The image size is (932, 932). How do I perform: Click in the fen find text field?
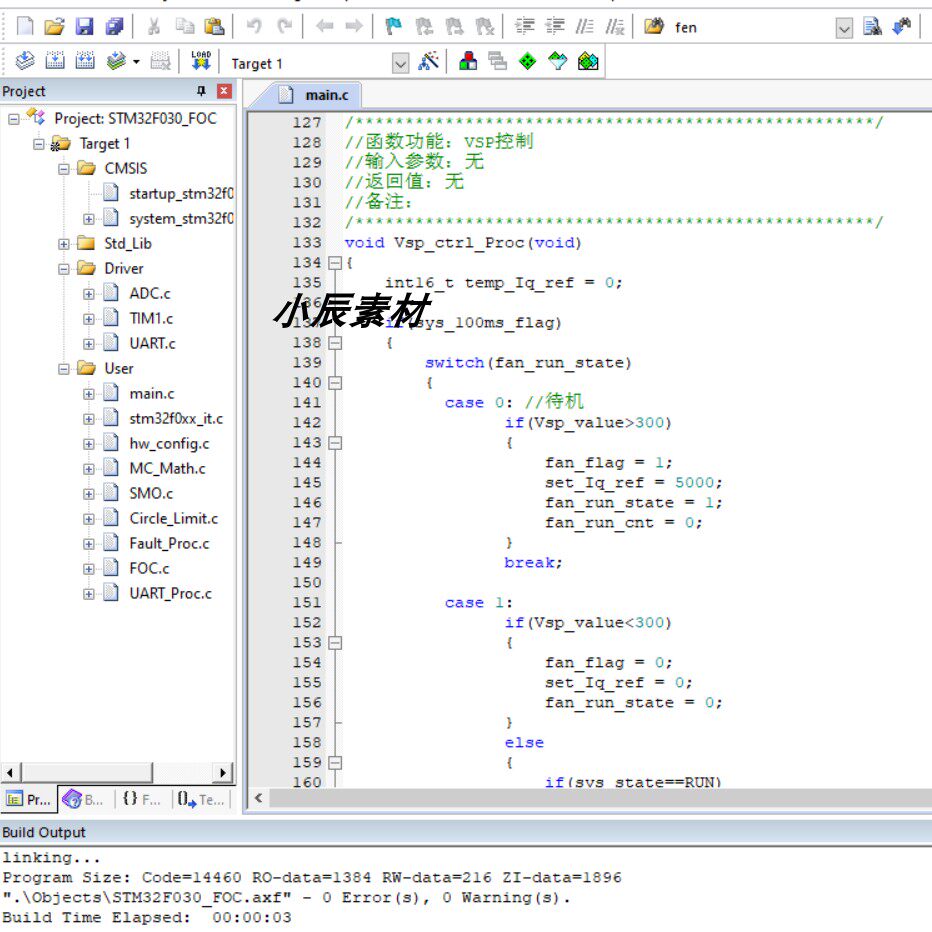(752, 27)
